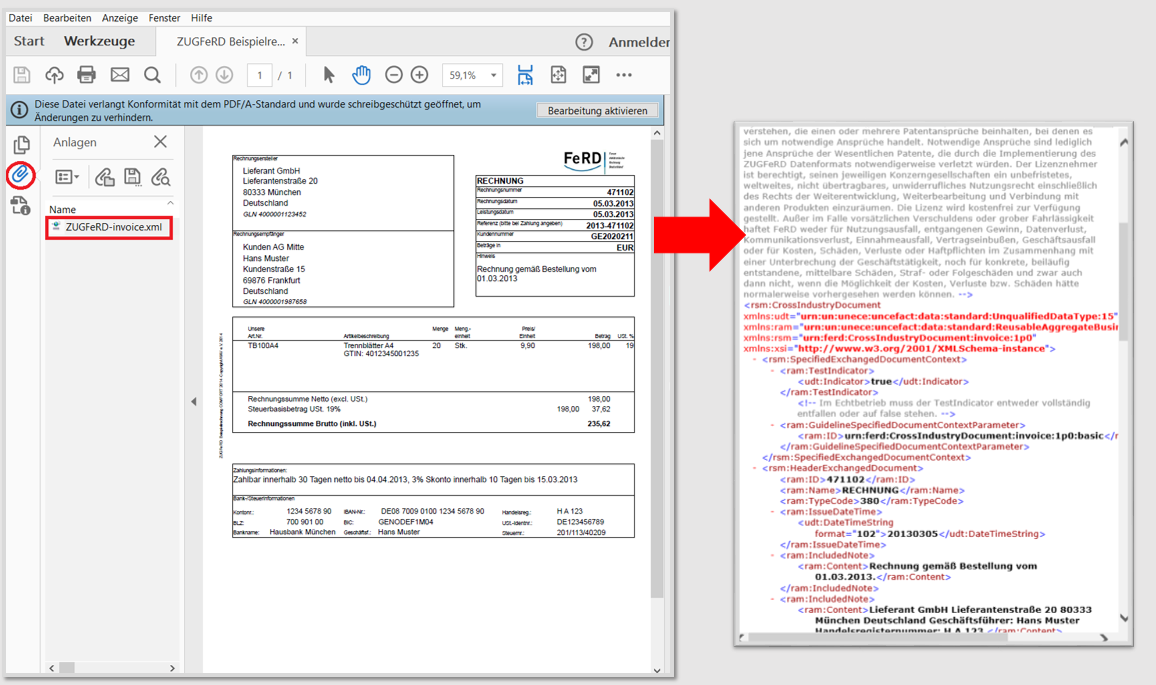Viewport: 1156px width, 685px height.
Task: Switch to full screen reading mode icon
Action: [x=591, y=74]
